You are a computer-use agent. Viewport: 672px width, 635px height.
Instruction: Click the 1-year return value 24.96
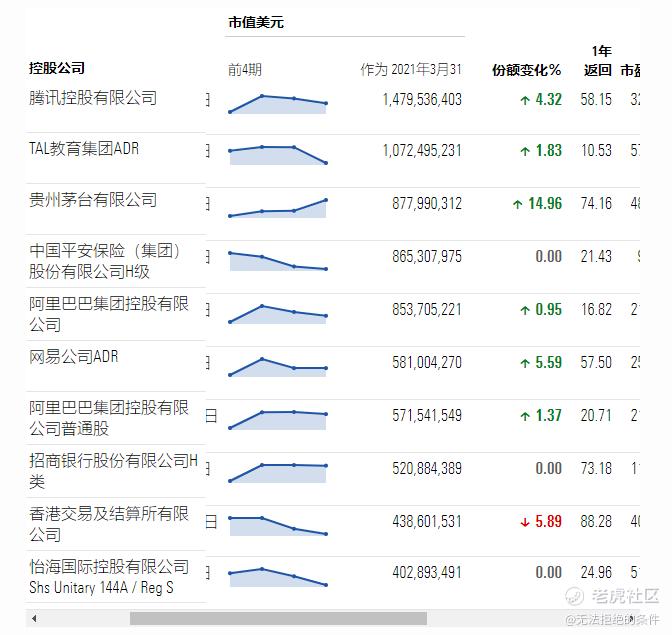click(x=596, y=572)
